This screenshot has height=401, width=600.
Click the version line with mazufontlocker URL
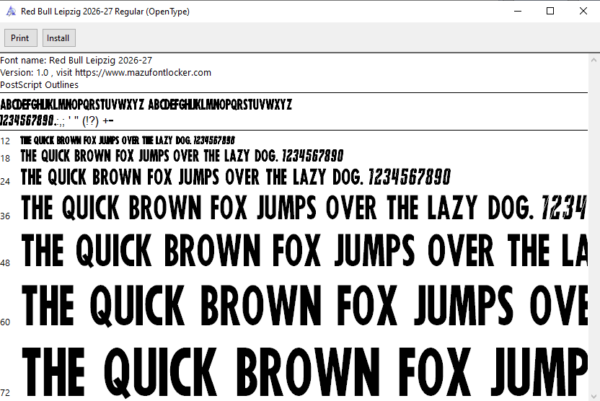106,73
